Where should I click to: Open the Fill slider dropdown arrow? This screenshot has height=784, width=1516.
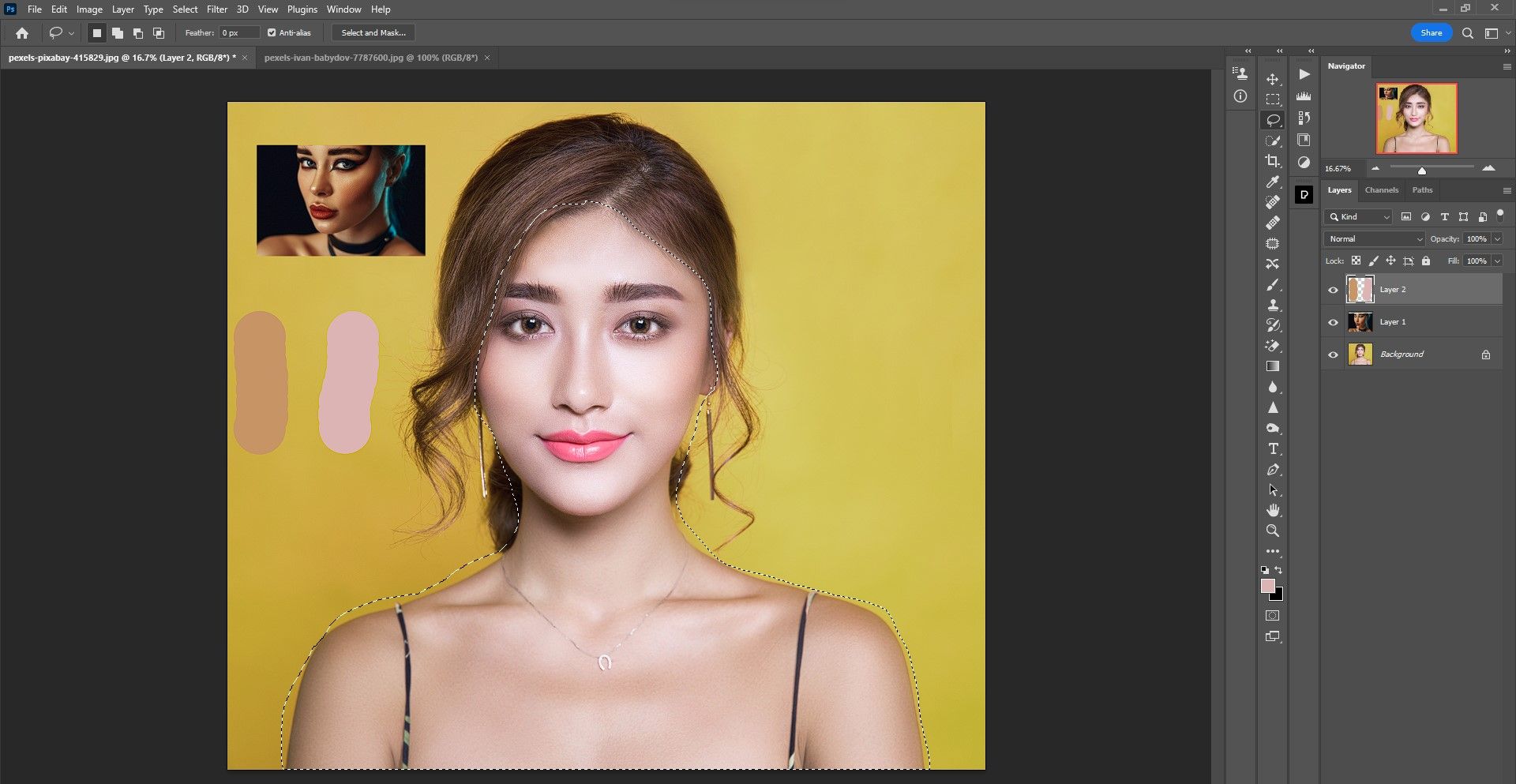point(1497,261)
